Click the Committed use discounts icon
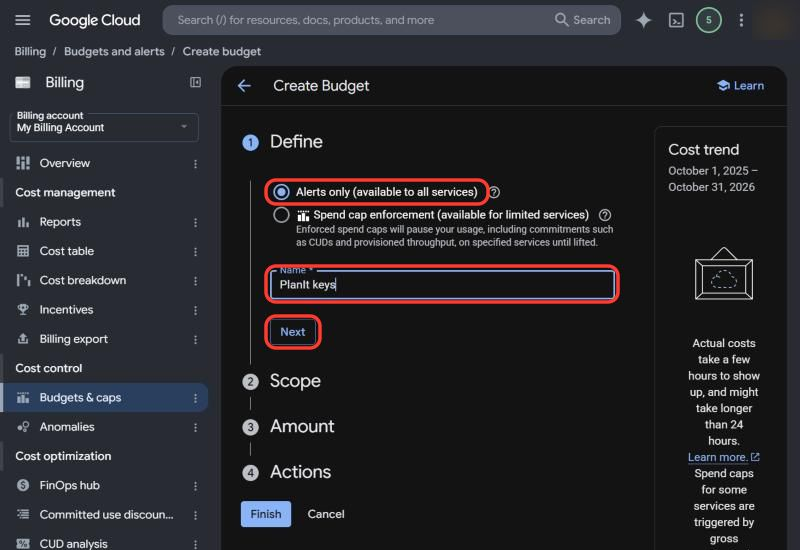Image resolution: width=800 pixels, height=550 pixels. (23, 514)
